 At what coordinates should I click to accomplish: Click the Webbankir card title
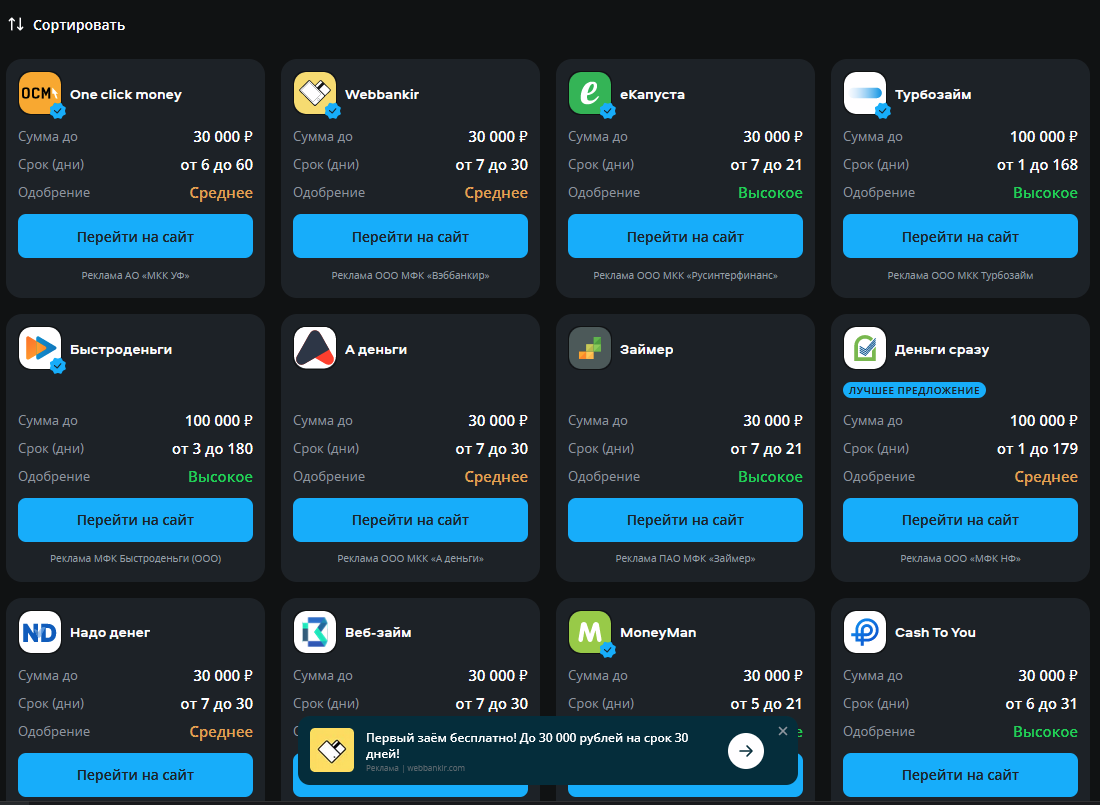click(382, 94)
